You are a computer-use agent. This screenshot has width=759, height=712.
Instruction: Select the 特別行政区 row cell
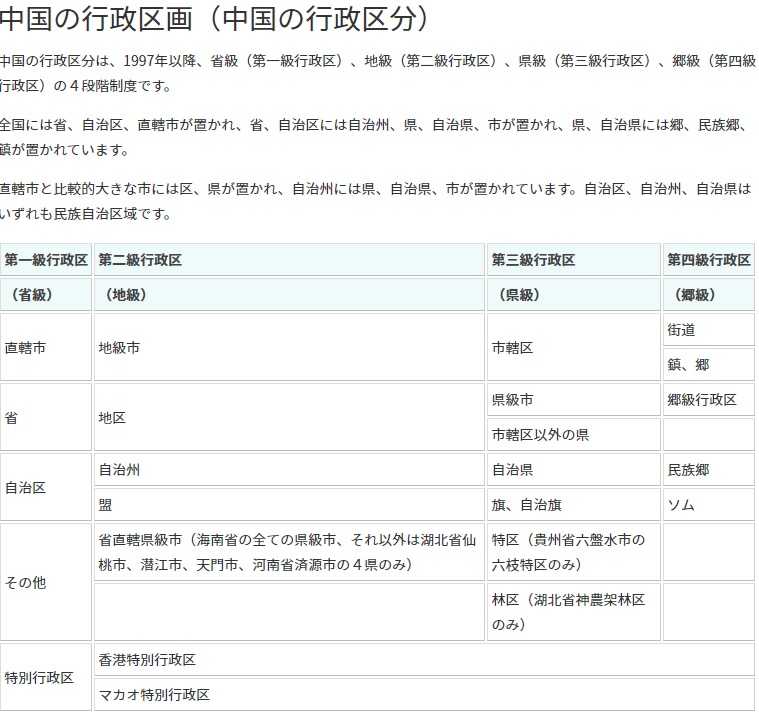(x=46, y=678)
